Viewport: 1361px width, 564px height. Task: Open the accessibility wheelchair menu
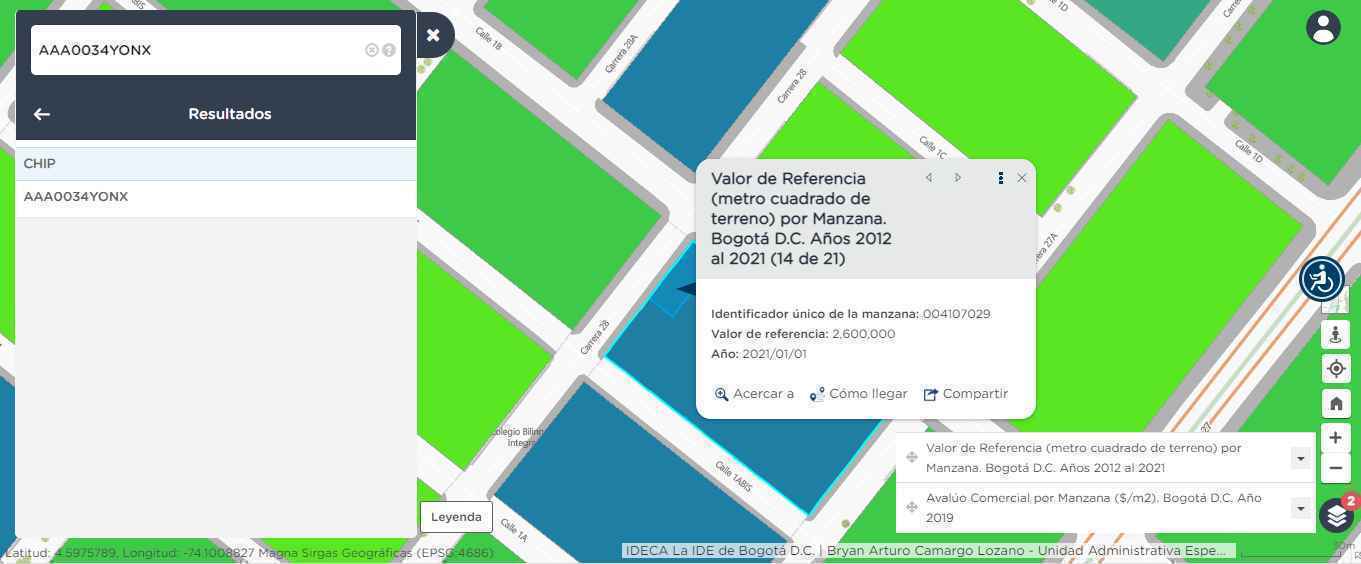point(1321,279)
